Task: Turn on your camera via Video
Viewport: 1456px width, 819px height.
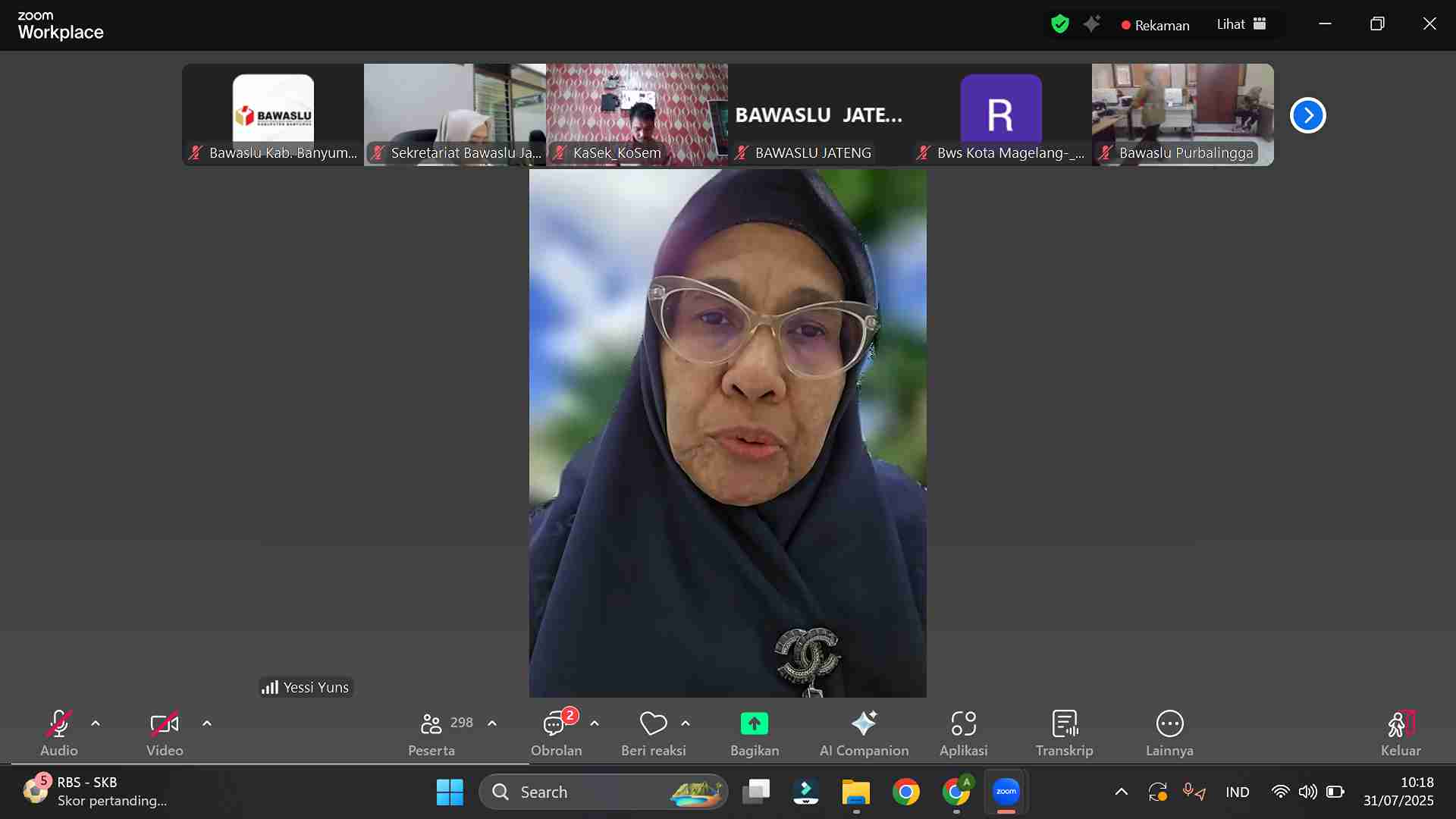Action: pos(164,728)
